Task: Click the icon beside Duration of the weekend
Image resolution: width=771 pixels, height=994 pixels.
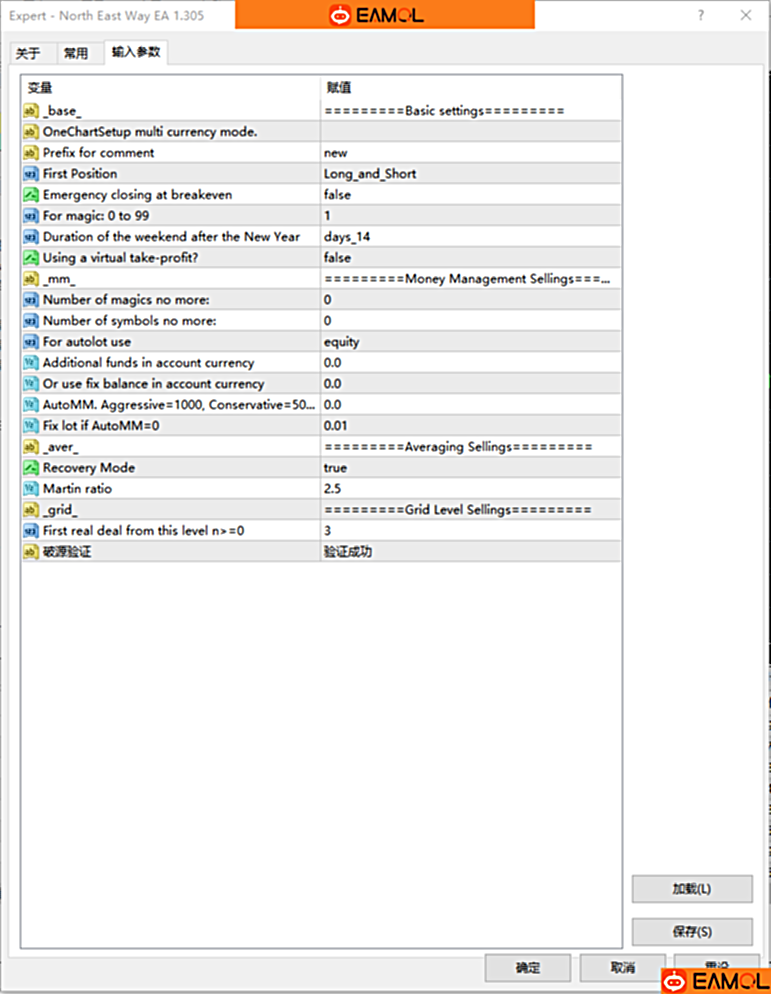Action: click(x=31, y=236)
